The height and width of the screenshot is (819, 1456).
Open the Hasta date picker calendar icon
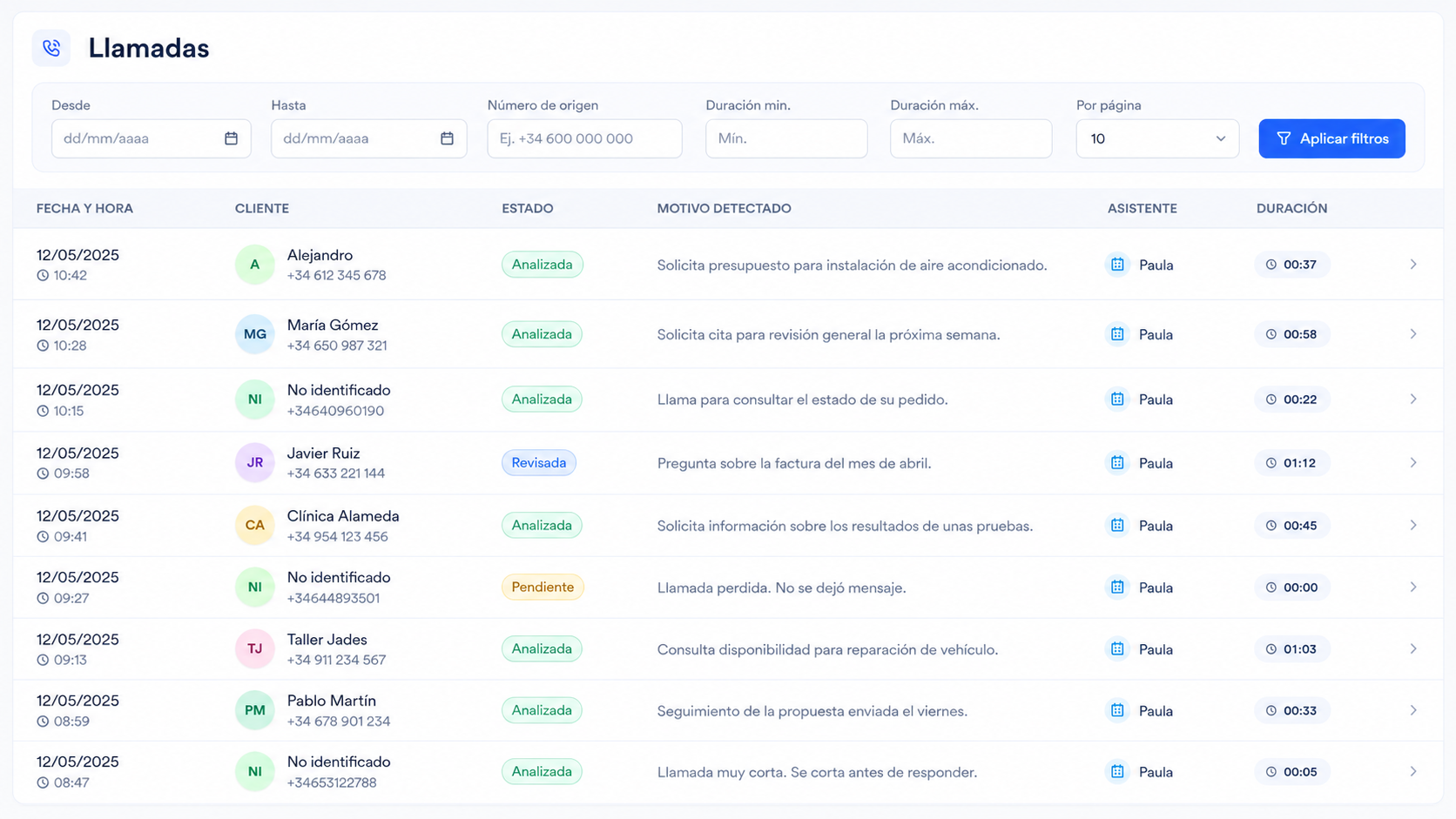[447, 138]
